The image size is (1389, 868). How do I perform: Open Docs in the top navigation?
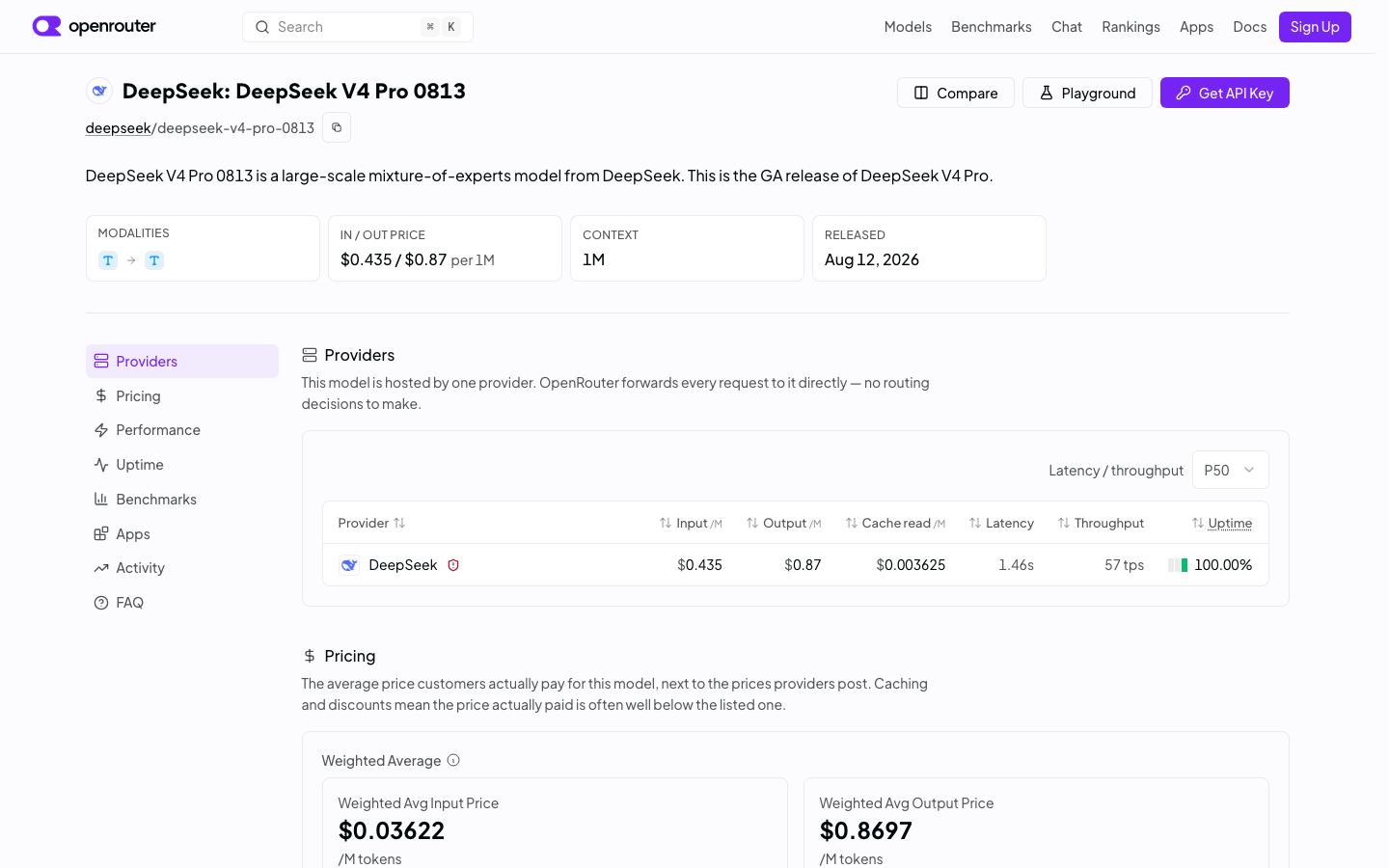1249,27
